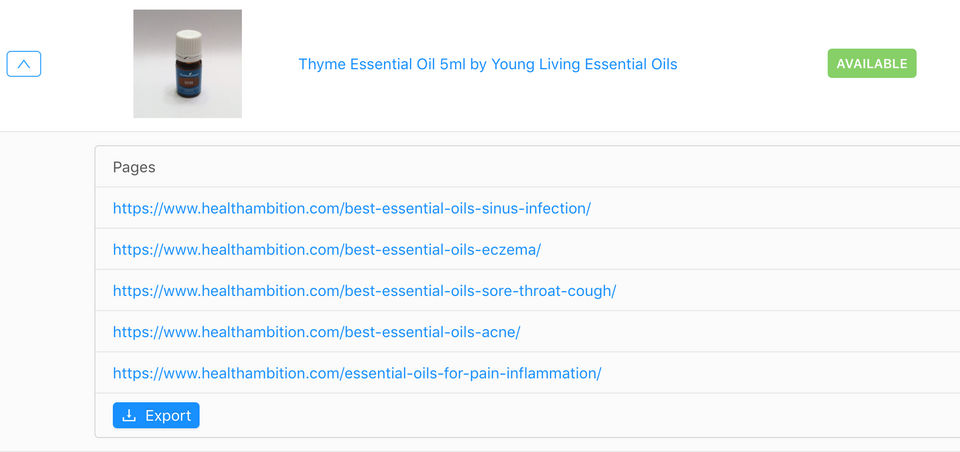This screenshot has width=960, height=452.
Task: Export the list of pages
Action: 156,415
